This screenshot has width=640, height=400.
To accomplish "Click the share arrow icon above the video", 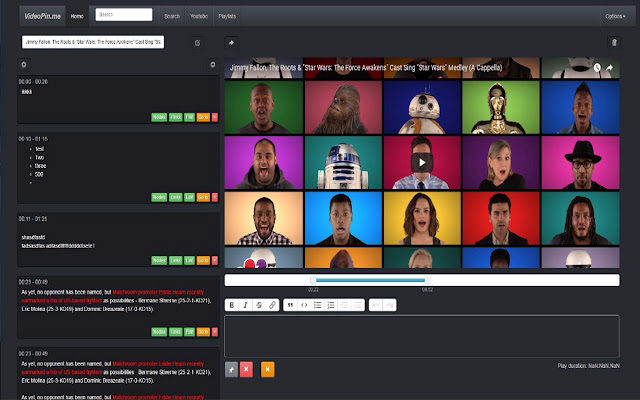I will (231, 42).
